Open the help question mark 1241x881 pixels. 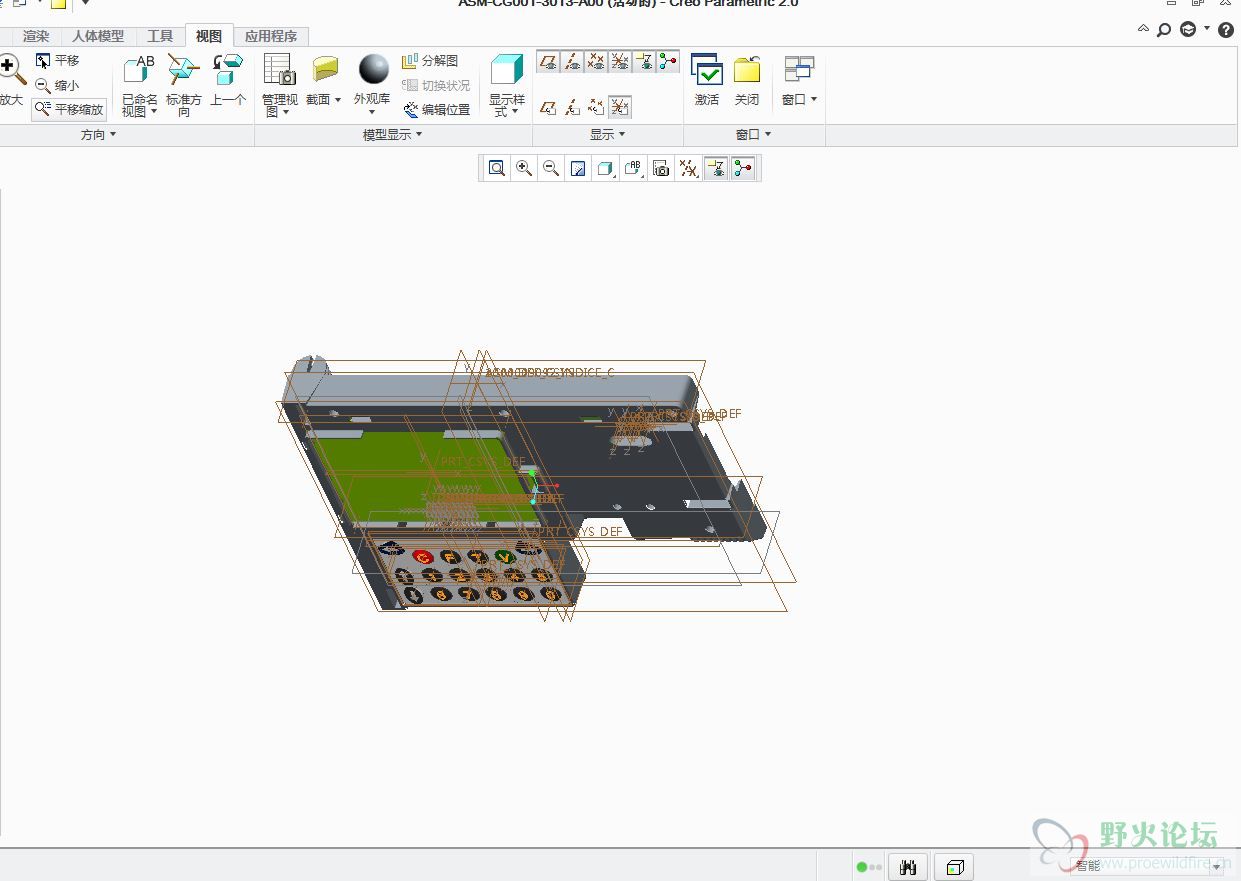(1225, 30)
